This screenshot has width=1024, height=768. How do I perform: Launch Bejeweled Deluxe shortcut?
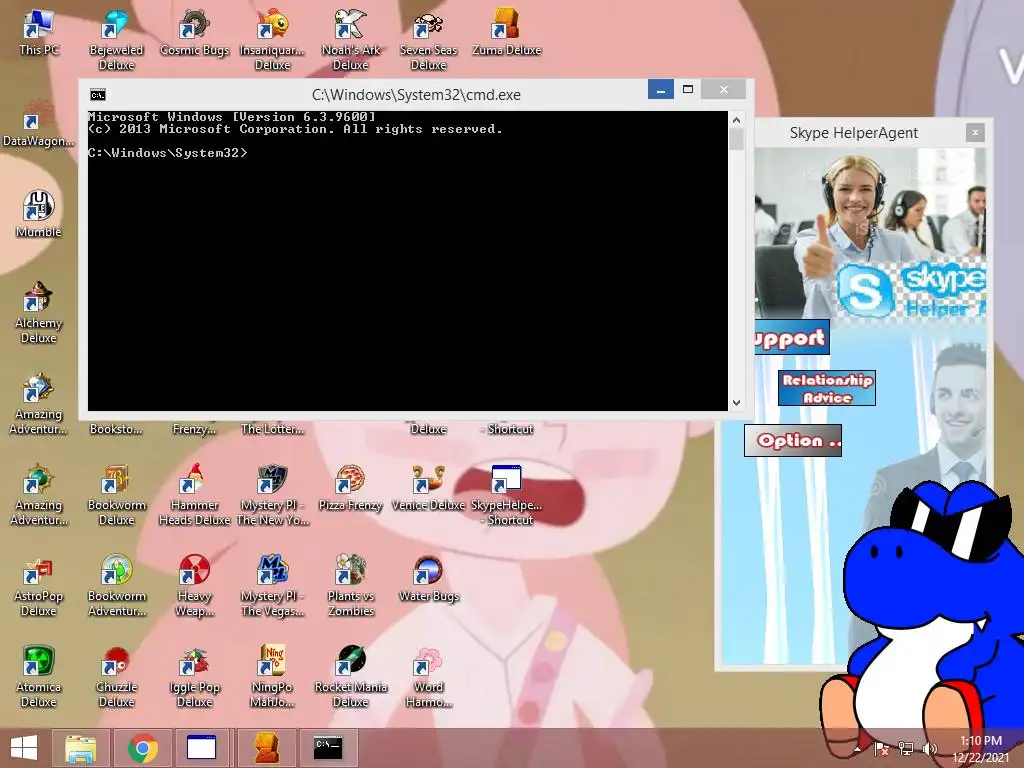[116, 40]
